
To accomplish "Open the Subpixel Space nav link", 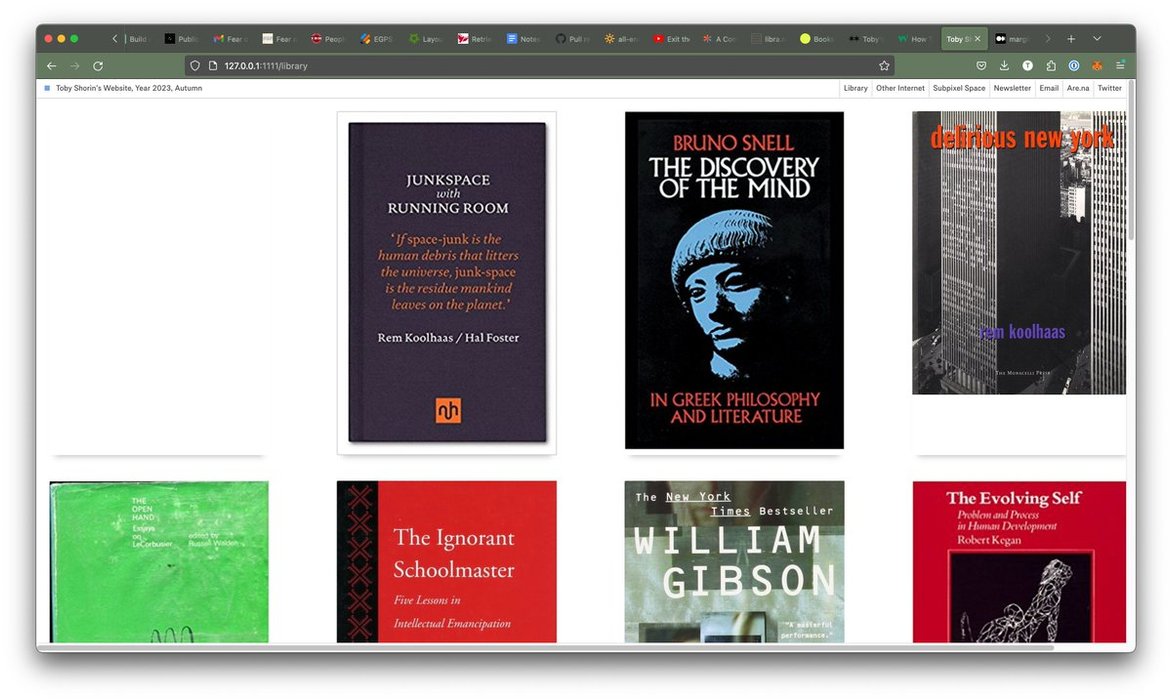I will click(x=959, y=88).
